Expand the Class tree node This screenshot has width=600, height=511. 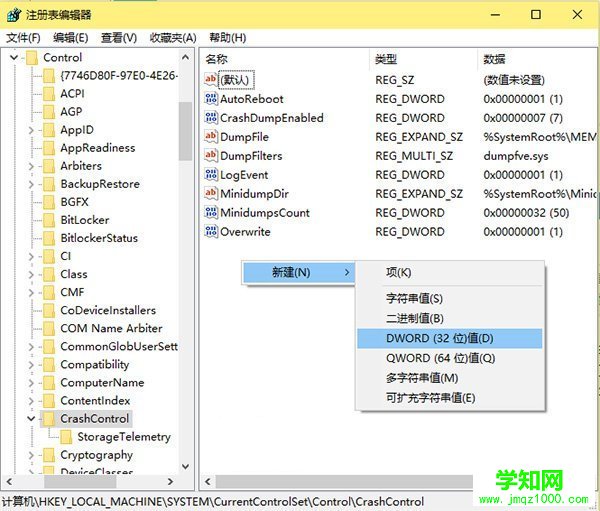pos(31,274)
